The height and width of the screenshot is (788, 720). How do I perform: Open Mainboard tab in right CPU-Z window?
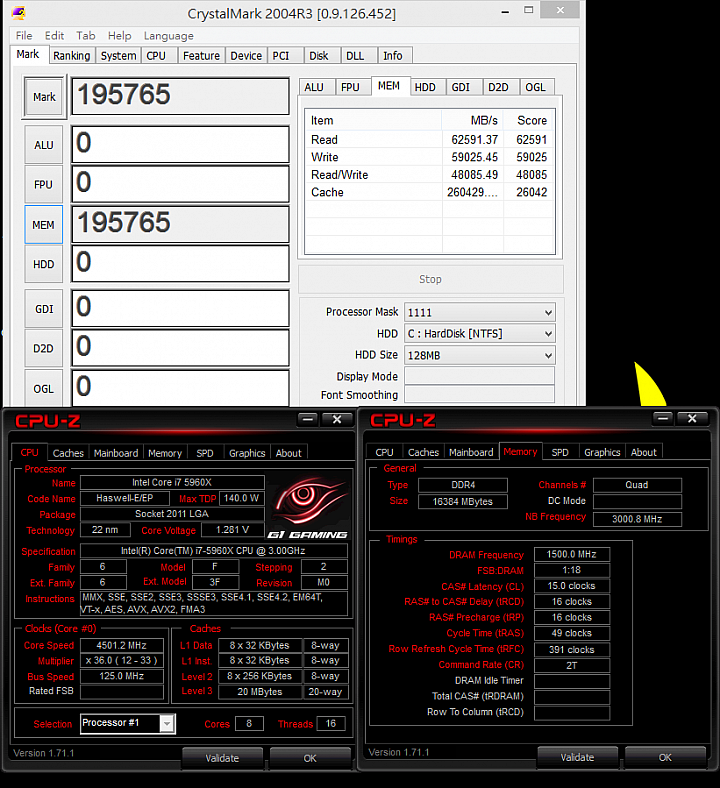tap(471, 452)
